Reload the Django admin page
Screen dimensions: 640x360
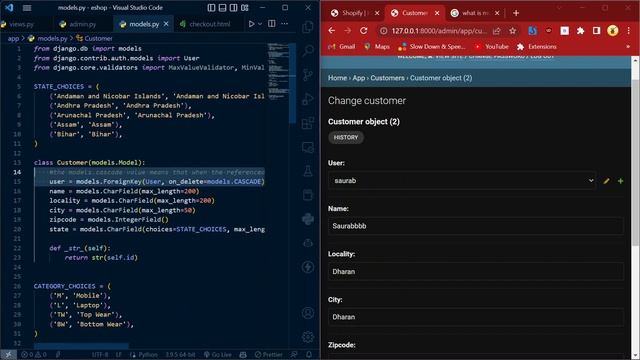363,31
